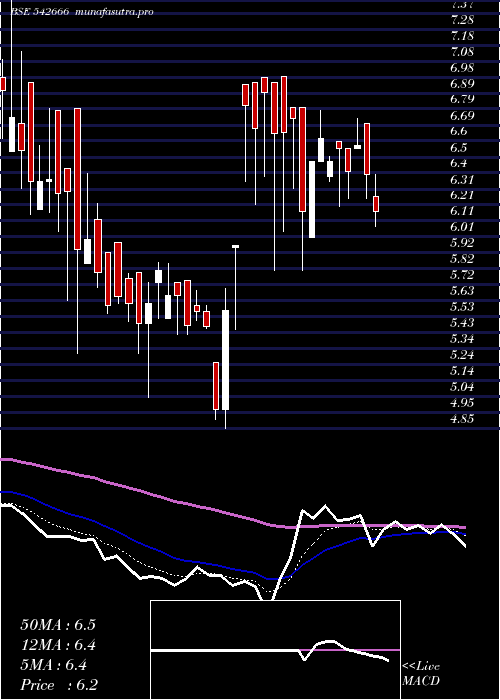Screen dimensions: 500x700
Task: Select the 5.82 price axis label
Action: point(462,259)
